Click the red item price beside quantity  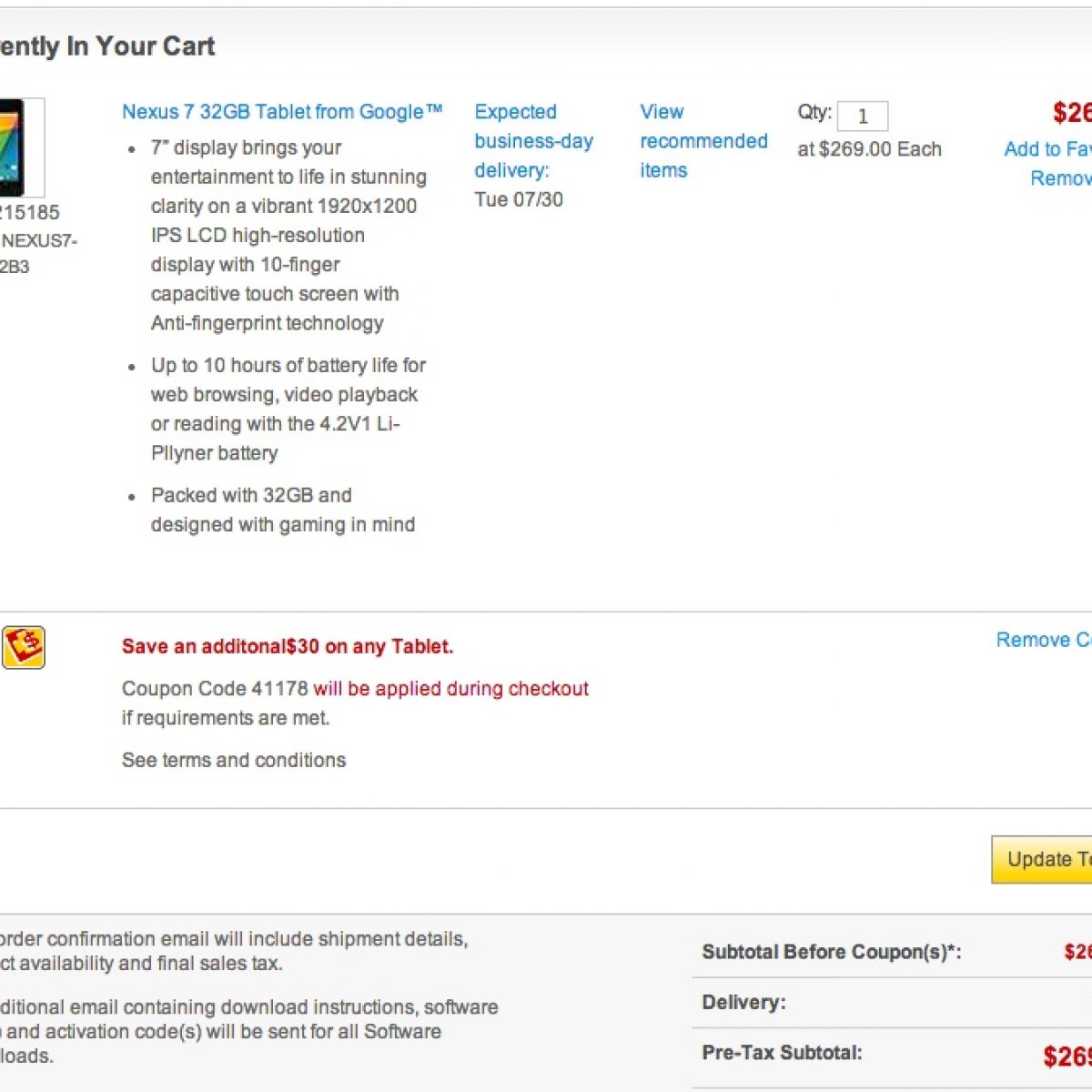(1072, 113)
